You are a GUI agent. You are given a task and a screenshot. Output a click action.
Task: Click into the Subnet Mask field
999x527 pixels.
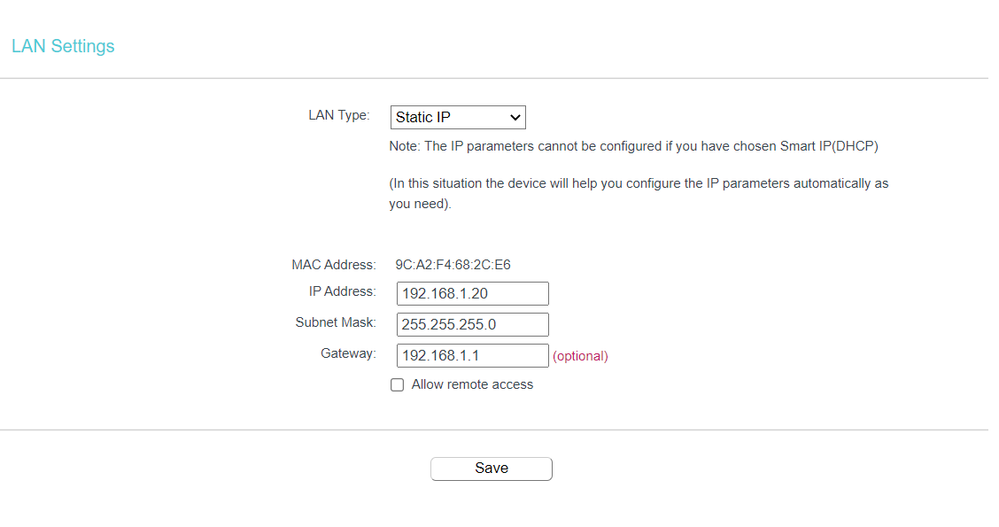(x=472, y=325)
